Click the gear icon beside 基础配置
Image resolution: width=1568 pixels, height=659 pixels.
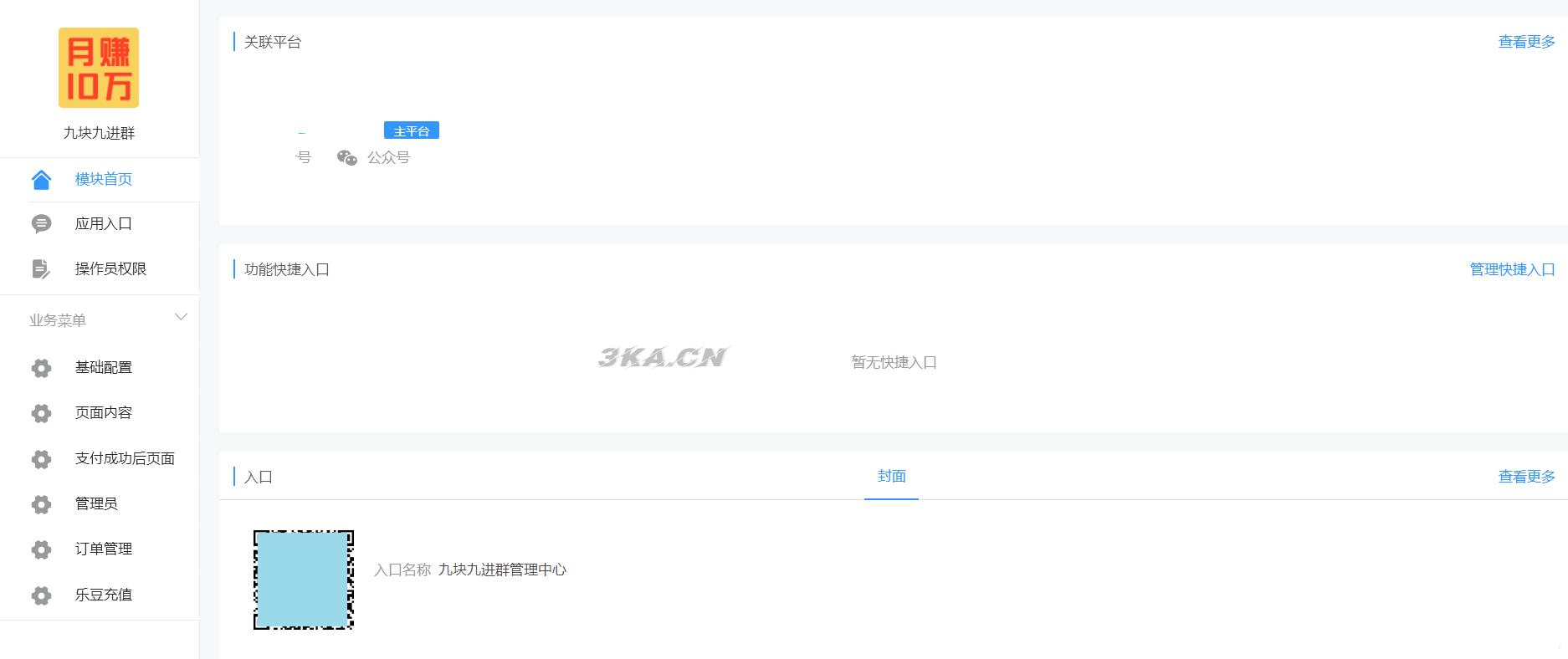(41, 368)
